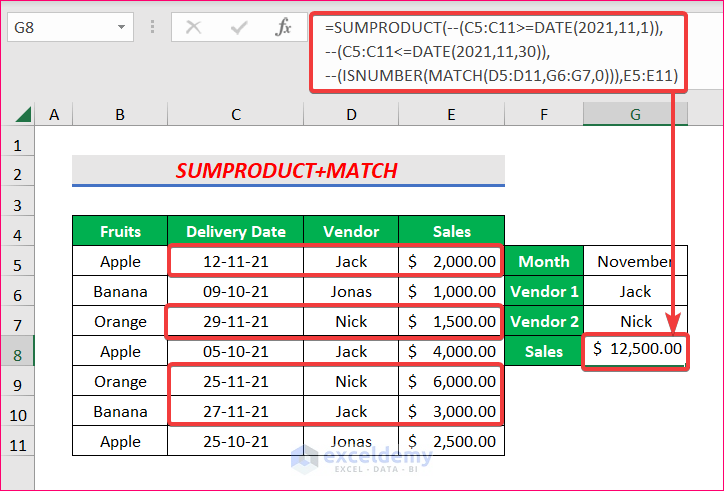
Task: Click the Enter checkmark in formula bar
Action: 240,27
